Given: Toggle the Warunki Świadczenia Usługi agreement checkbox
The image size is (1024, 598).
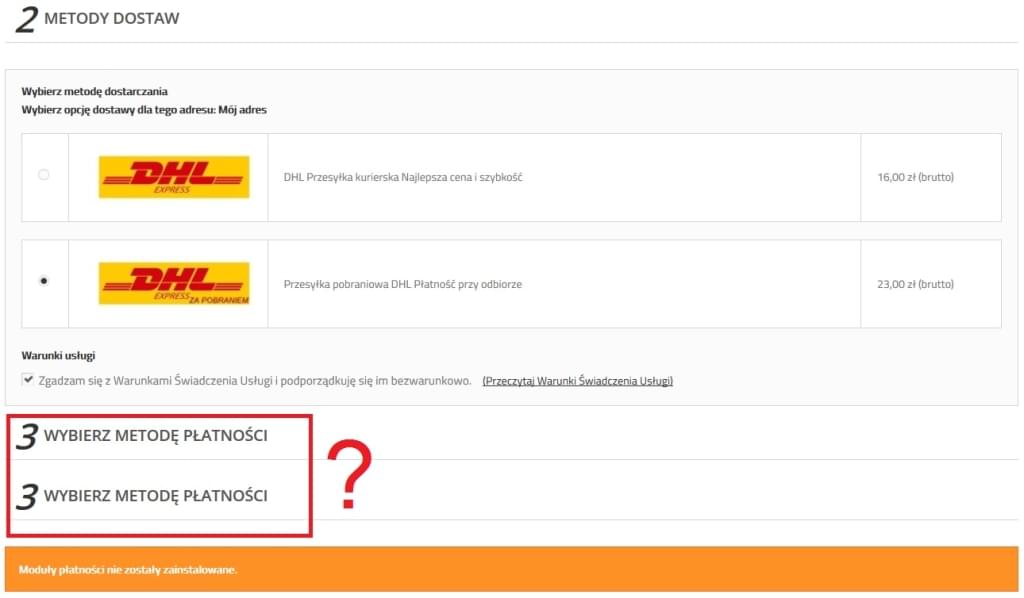Looking at the screenshot, I should tap(27, 380).
